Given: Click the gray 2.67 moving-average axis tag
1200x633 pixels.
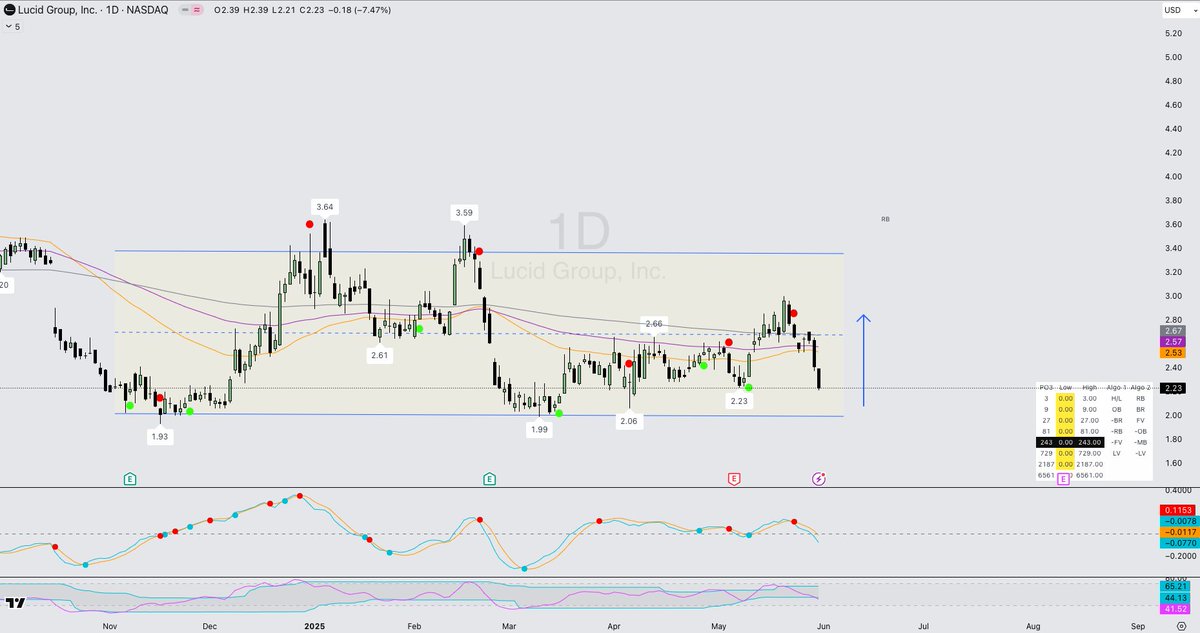Looking at the screenshot, I should tap(1173, 331).
